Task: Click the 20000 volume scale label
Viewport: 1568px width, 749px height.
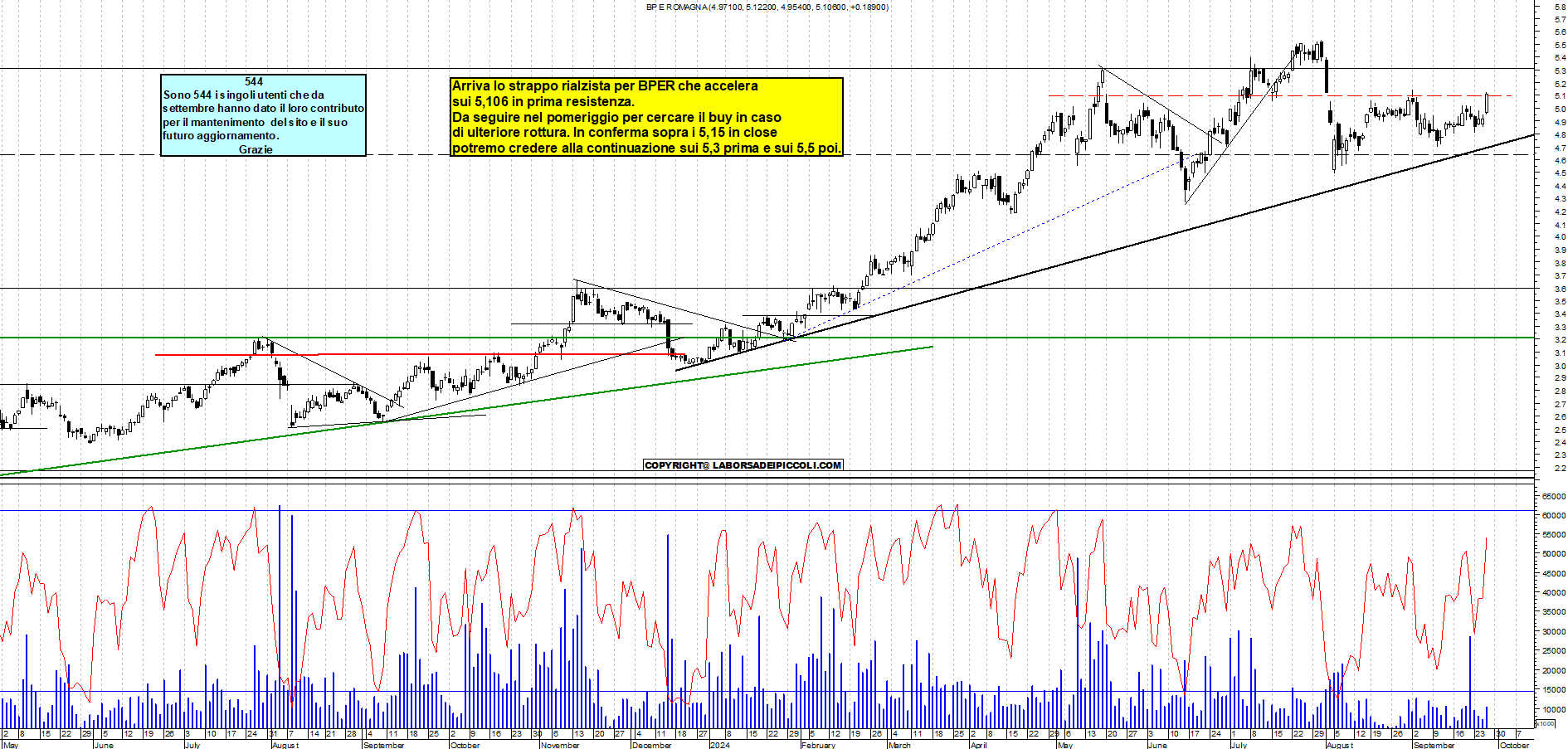Action: point(1554,670)
